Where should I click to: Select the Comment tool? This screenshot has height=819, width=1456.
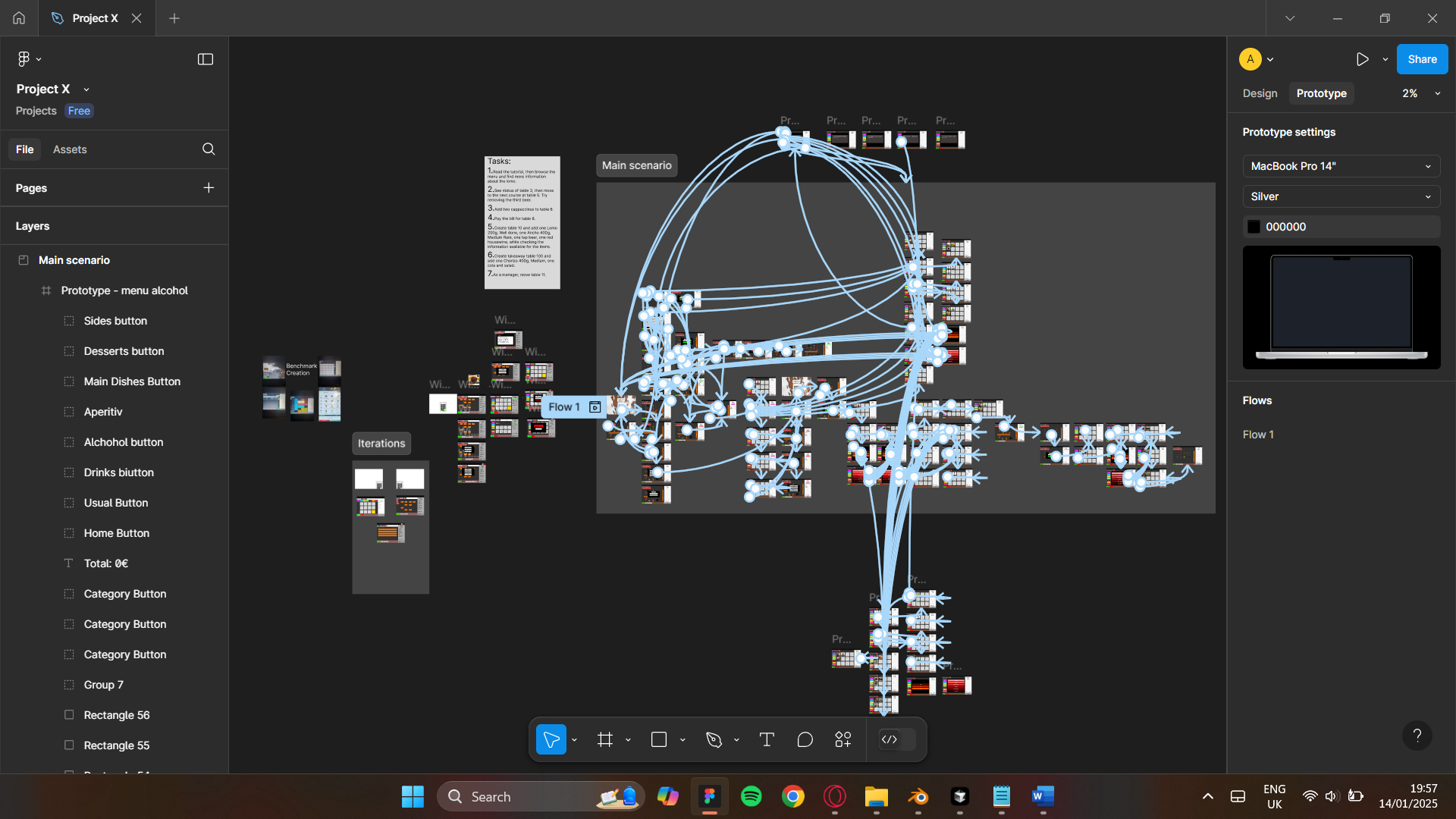tap(805, 739)
